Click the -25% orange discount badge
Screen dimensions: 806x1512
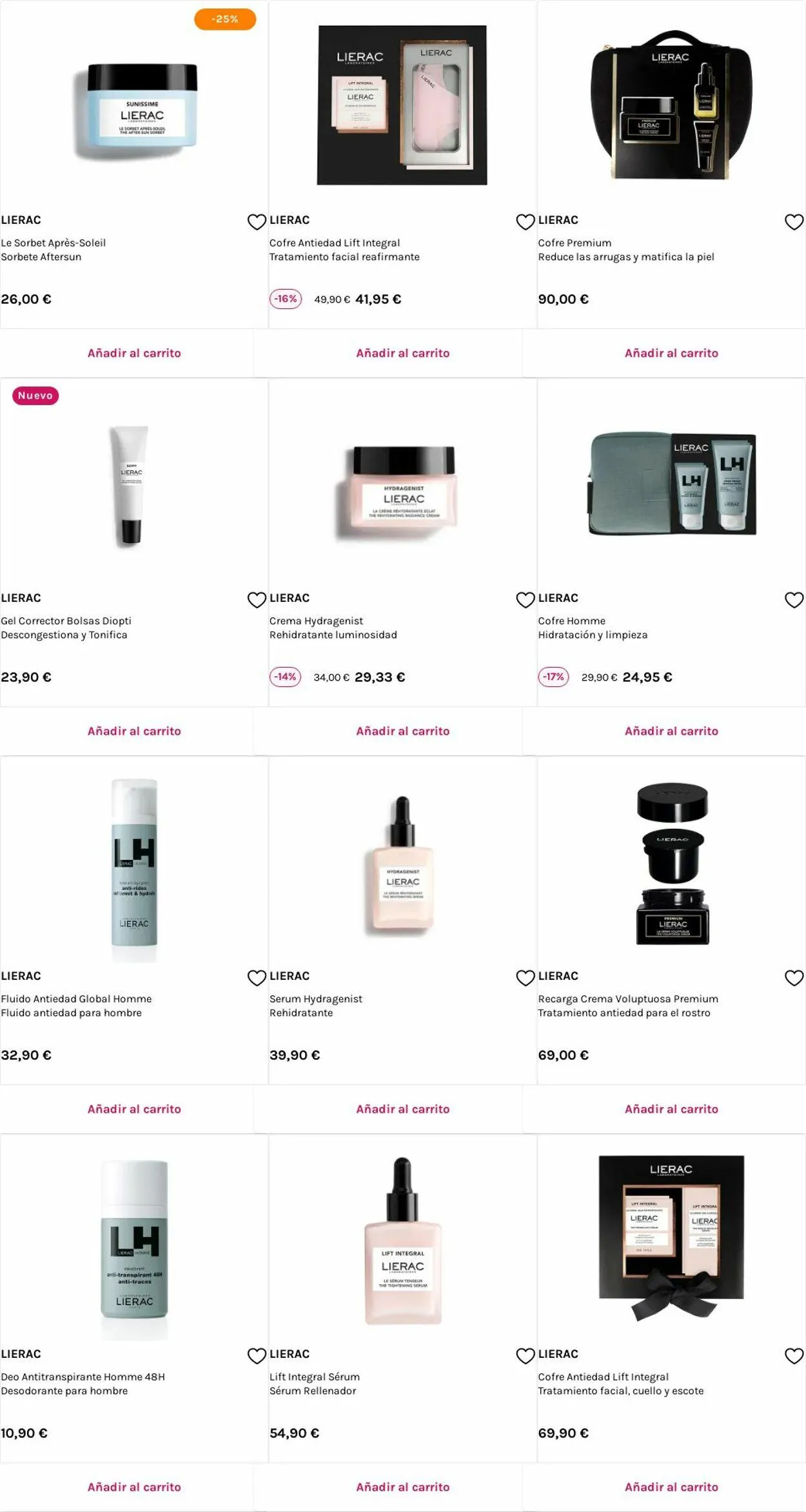coord(225,19)
